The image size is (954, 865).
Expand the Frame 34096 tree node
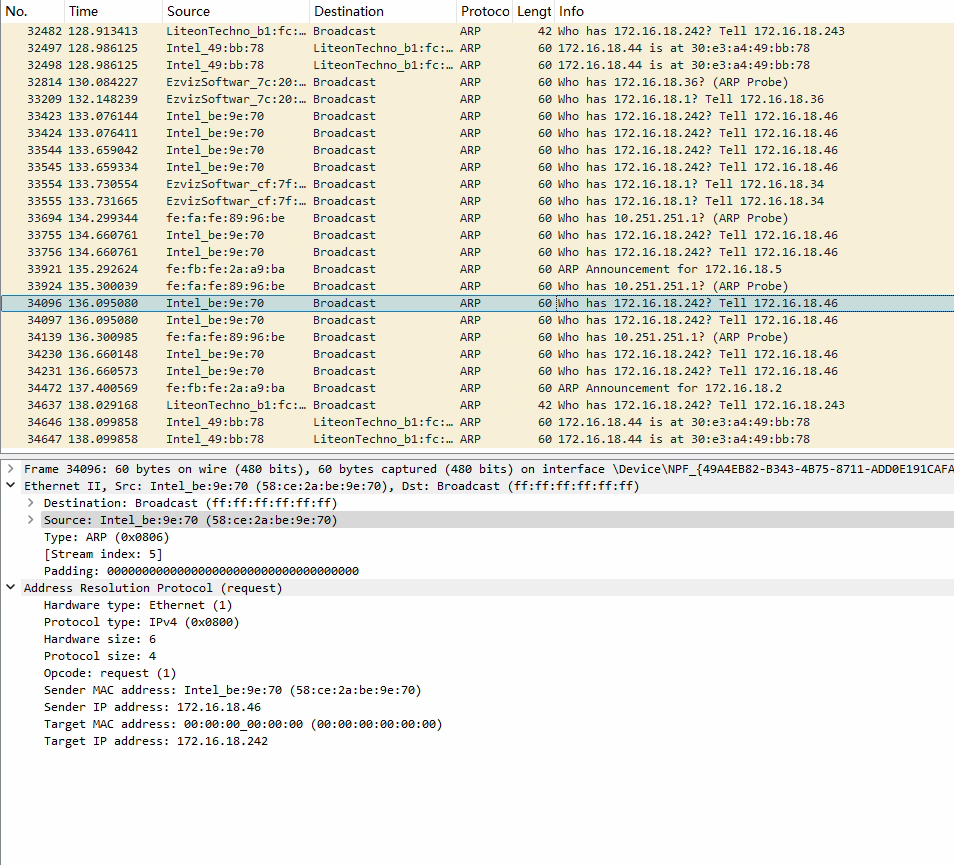[10, 469]
